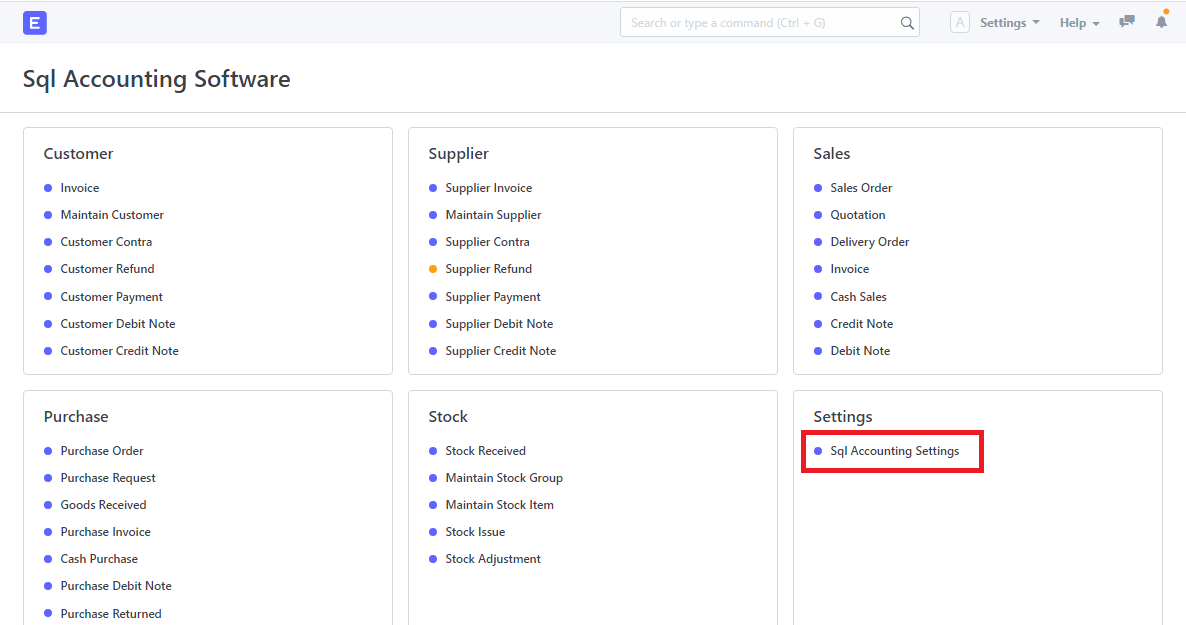Open Sql Accounting Settings
Image resolution: width=1186 pixels, height=625 pixels.
(x=895, y=451)
